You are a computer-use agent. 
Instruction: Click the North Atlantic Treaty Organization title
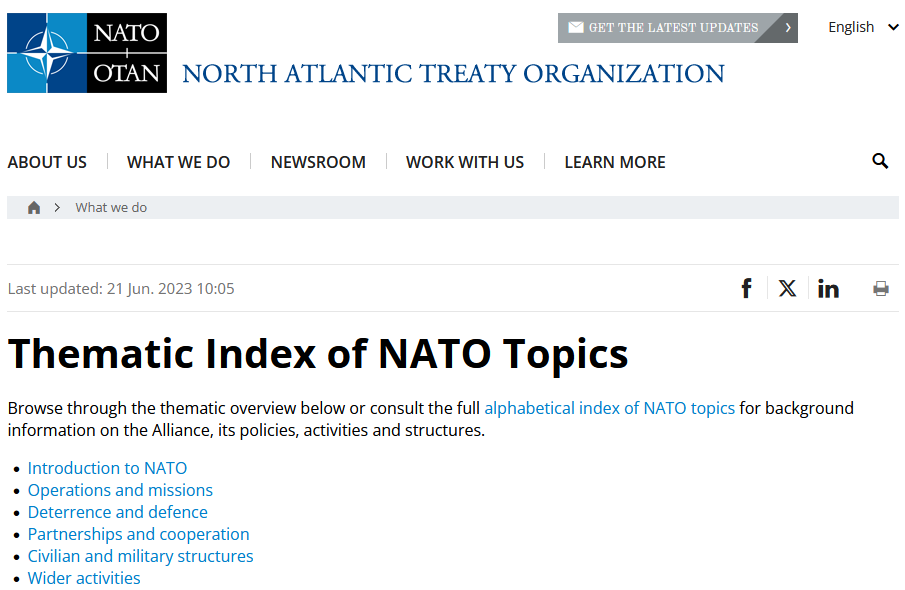[x=453, y=74]
